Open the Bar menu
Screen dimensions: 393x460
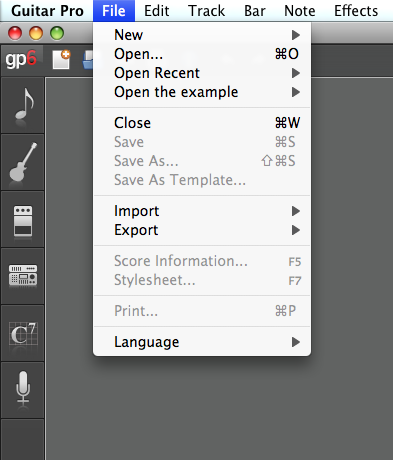click(255, 11)
